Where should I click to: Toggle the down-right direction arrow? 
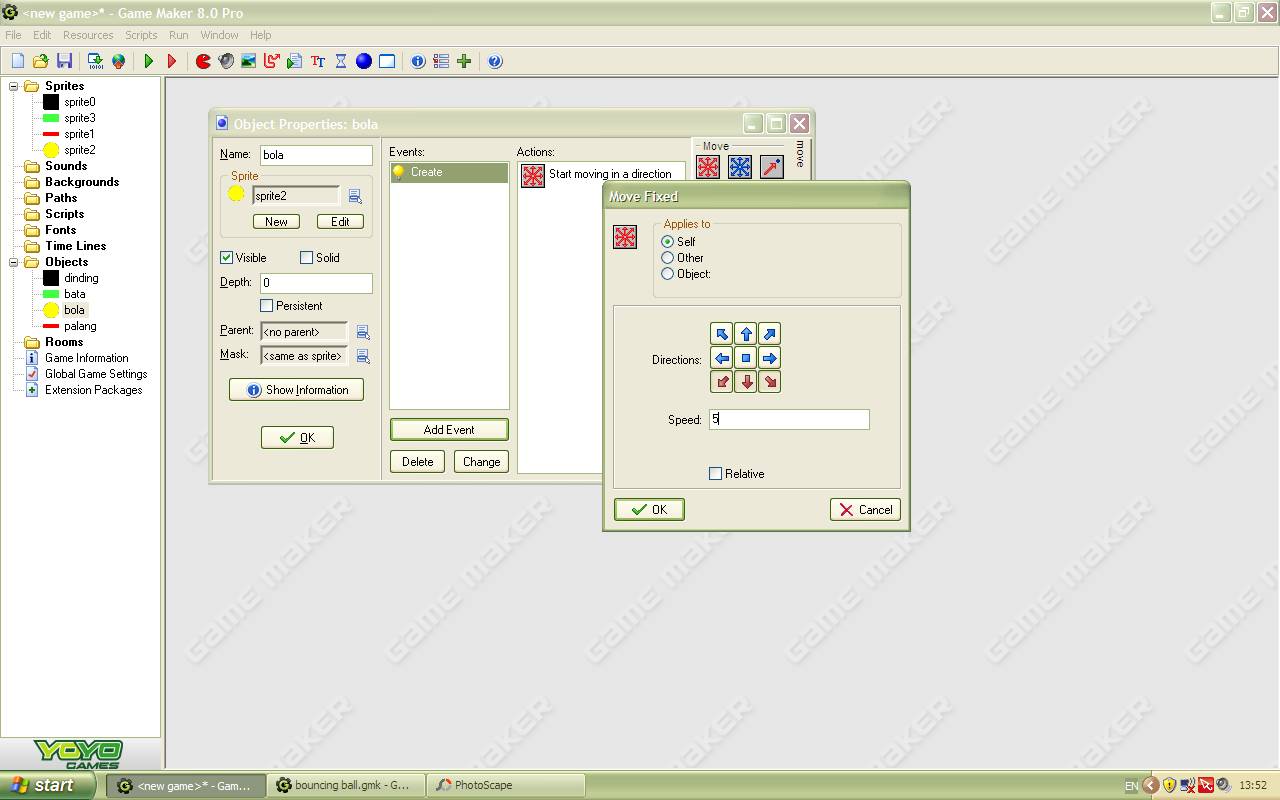(770, 382)
